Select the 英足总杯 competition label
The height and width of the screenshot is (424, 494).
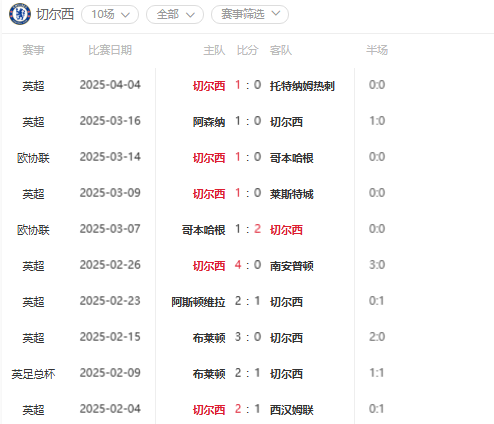[33, 374]
